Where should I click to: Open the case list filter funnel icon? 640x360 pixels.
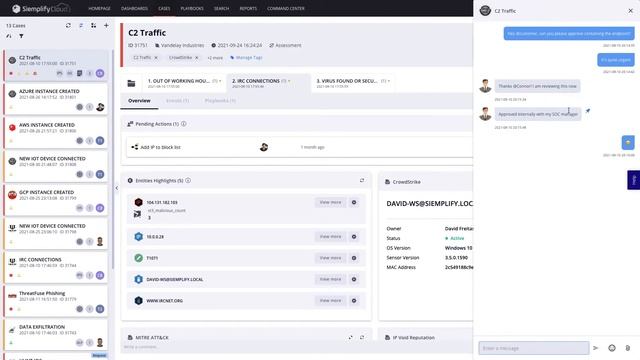pyautogui.click(x=21, y=36)
